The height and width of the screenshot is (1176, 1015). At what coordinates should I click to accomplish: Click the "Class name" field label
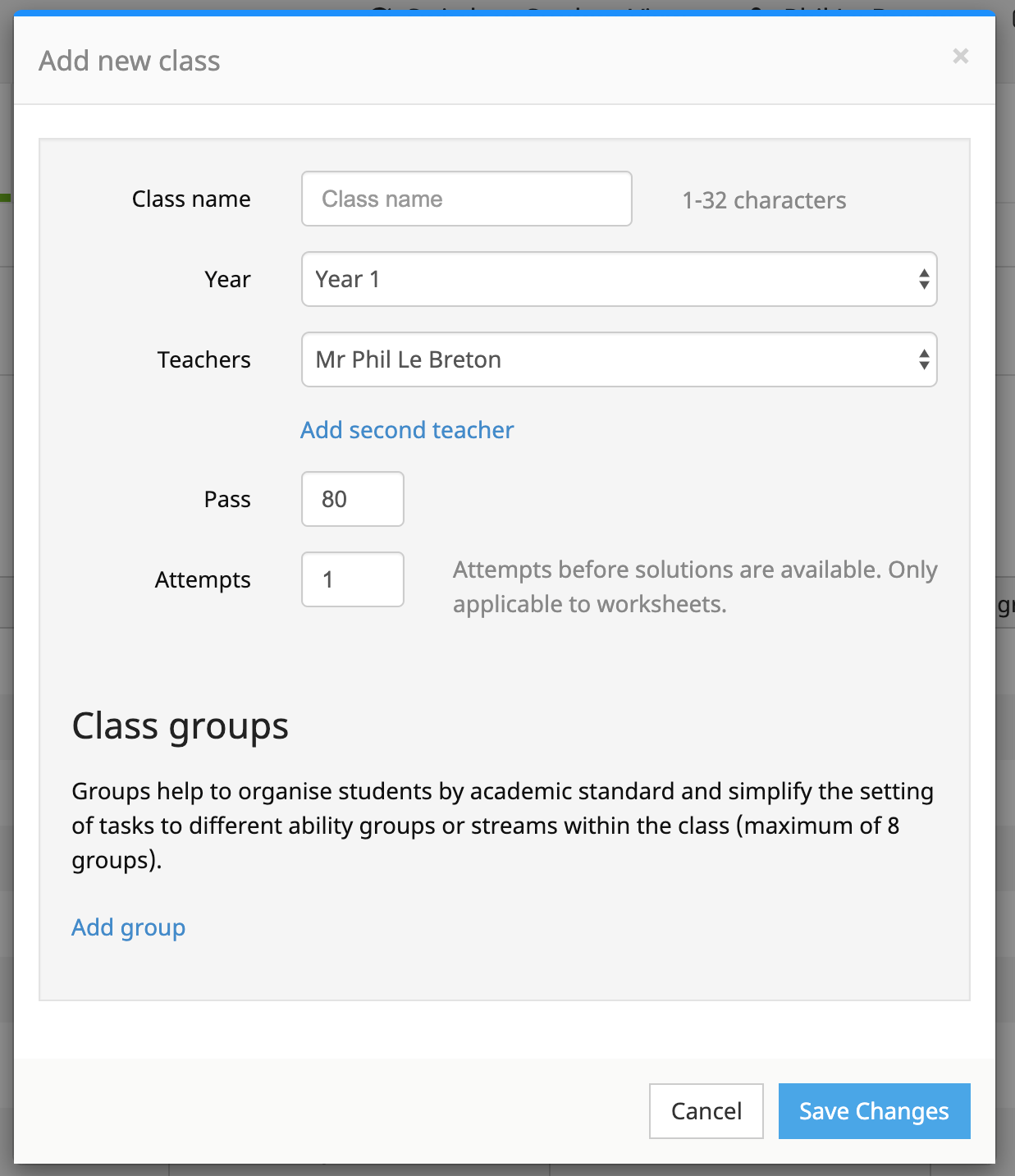pyautogui.click(x=191, y=199)
